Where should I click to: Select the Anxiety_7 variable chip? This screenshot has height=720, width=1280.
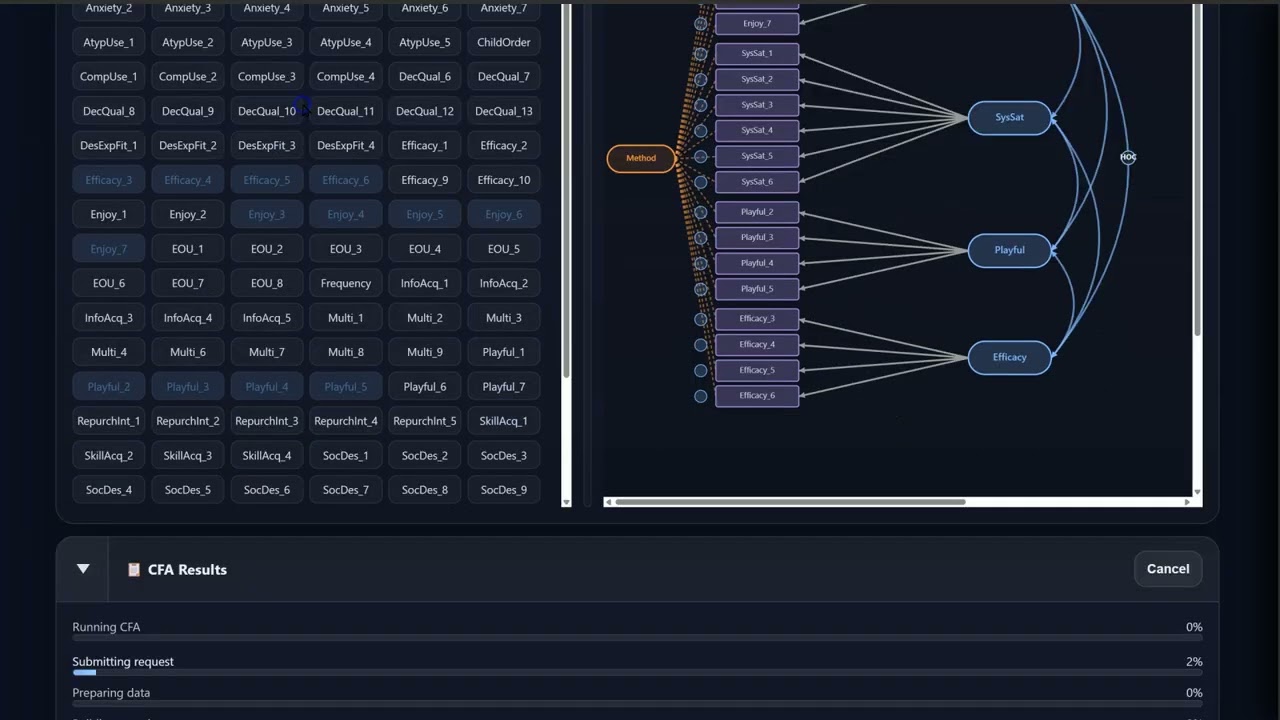pyautogui.click(x=504, y=9)
